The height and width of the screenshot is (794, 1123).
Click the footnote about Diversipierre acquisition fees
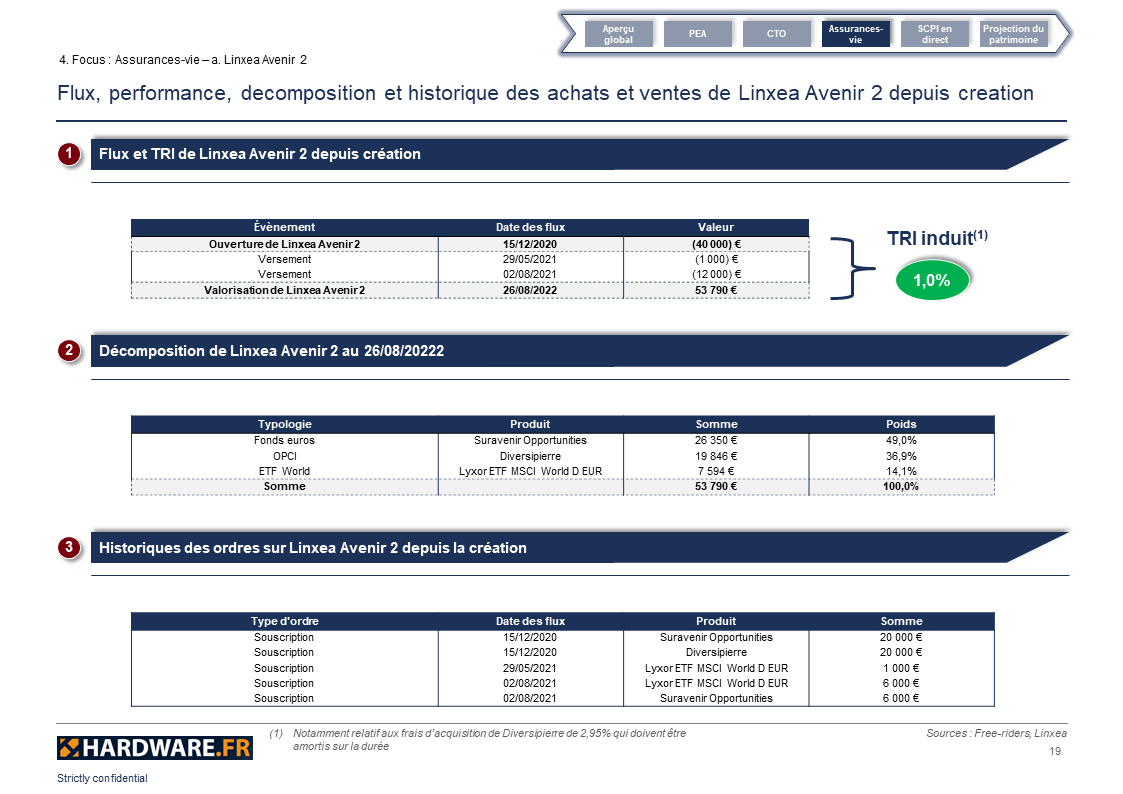pyautogui.click(x=478, y=740)
